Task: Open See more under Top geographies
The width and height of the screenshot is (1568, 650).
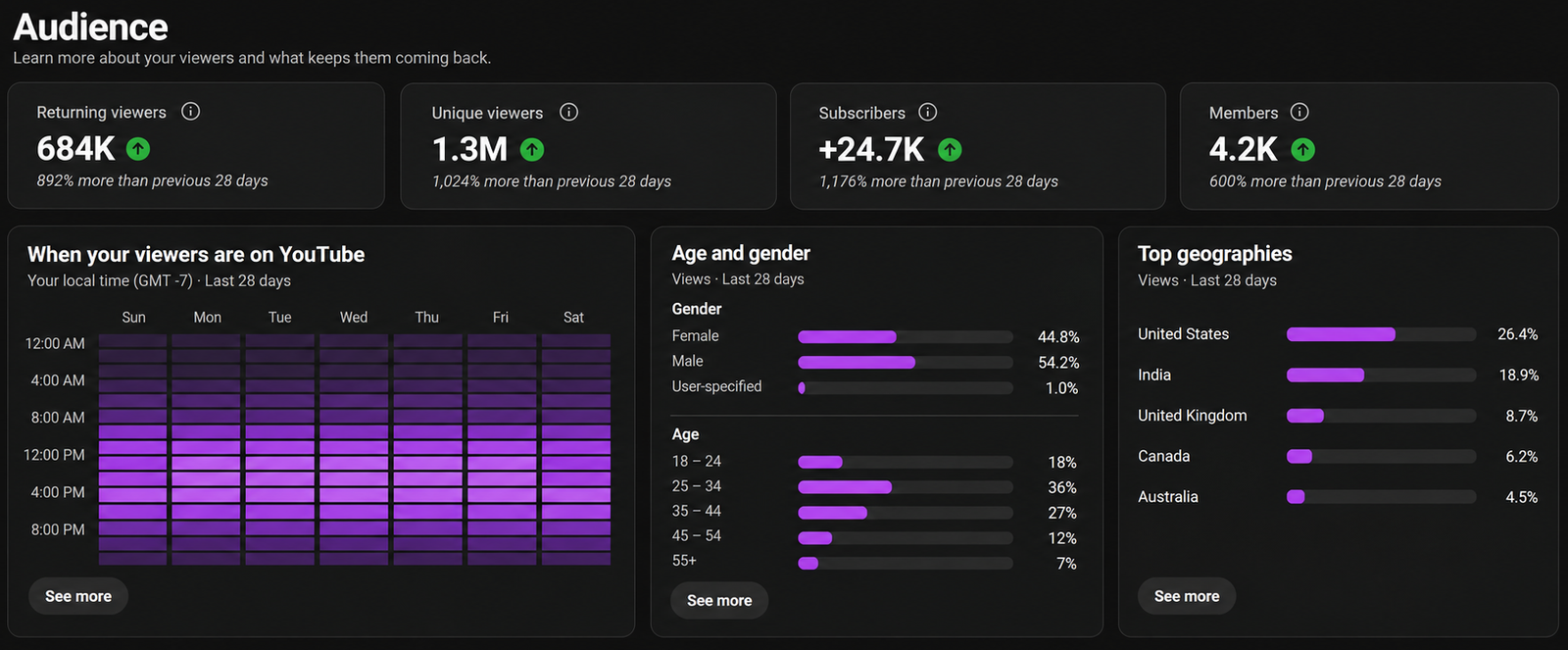Action: coord(1187,596)
